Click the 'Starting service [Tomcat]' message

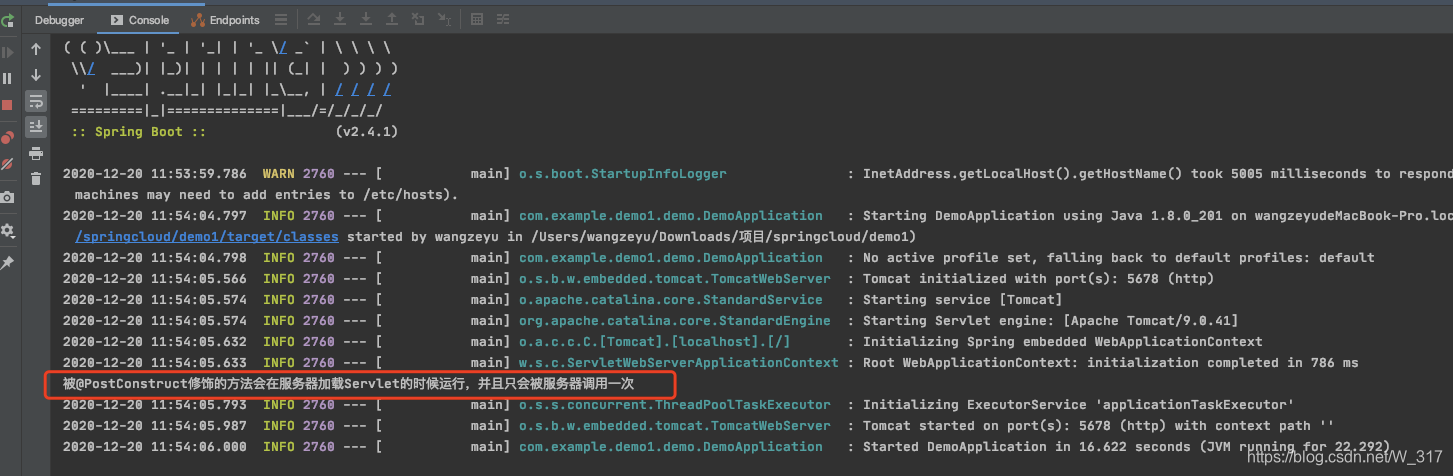(x=962, y=300)
